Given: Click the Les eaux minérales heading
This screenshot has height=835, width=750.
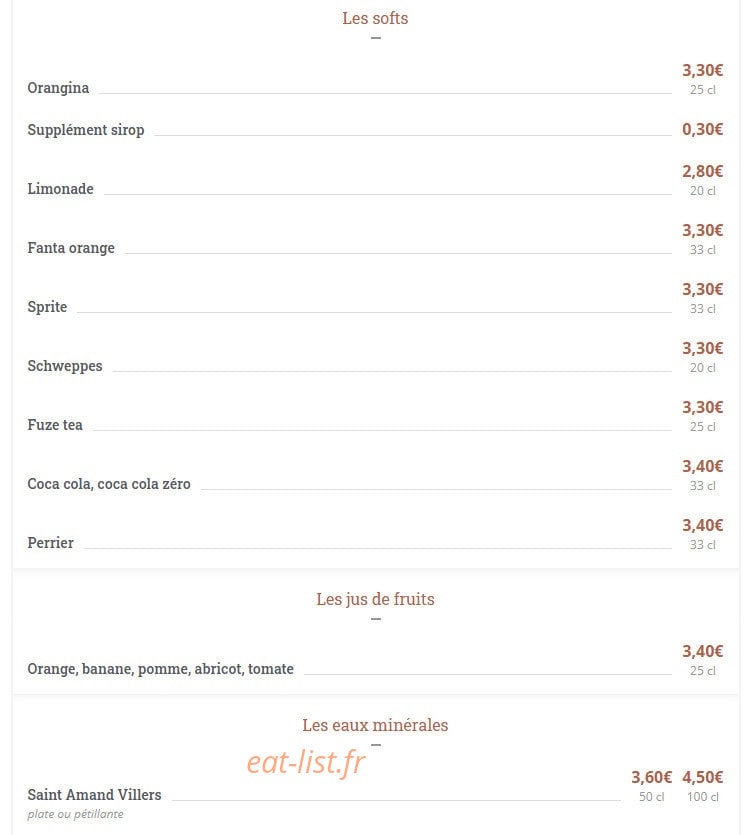Looking at the screenshot, I should (x=375, y=725).
